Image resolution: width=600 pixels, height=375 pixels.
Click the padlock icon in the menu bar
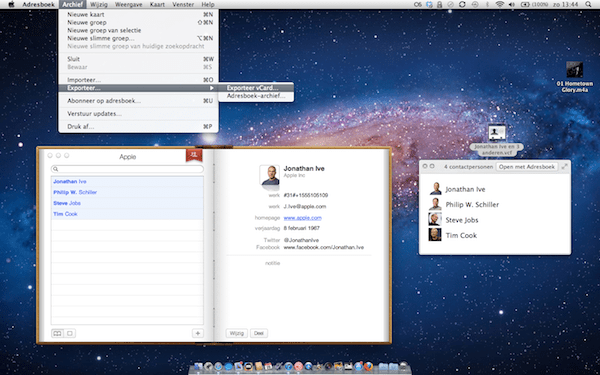(x=439, y=5)
